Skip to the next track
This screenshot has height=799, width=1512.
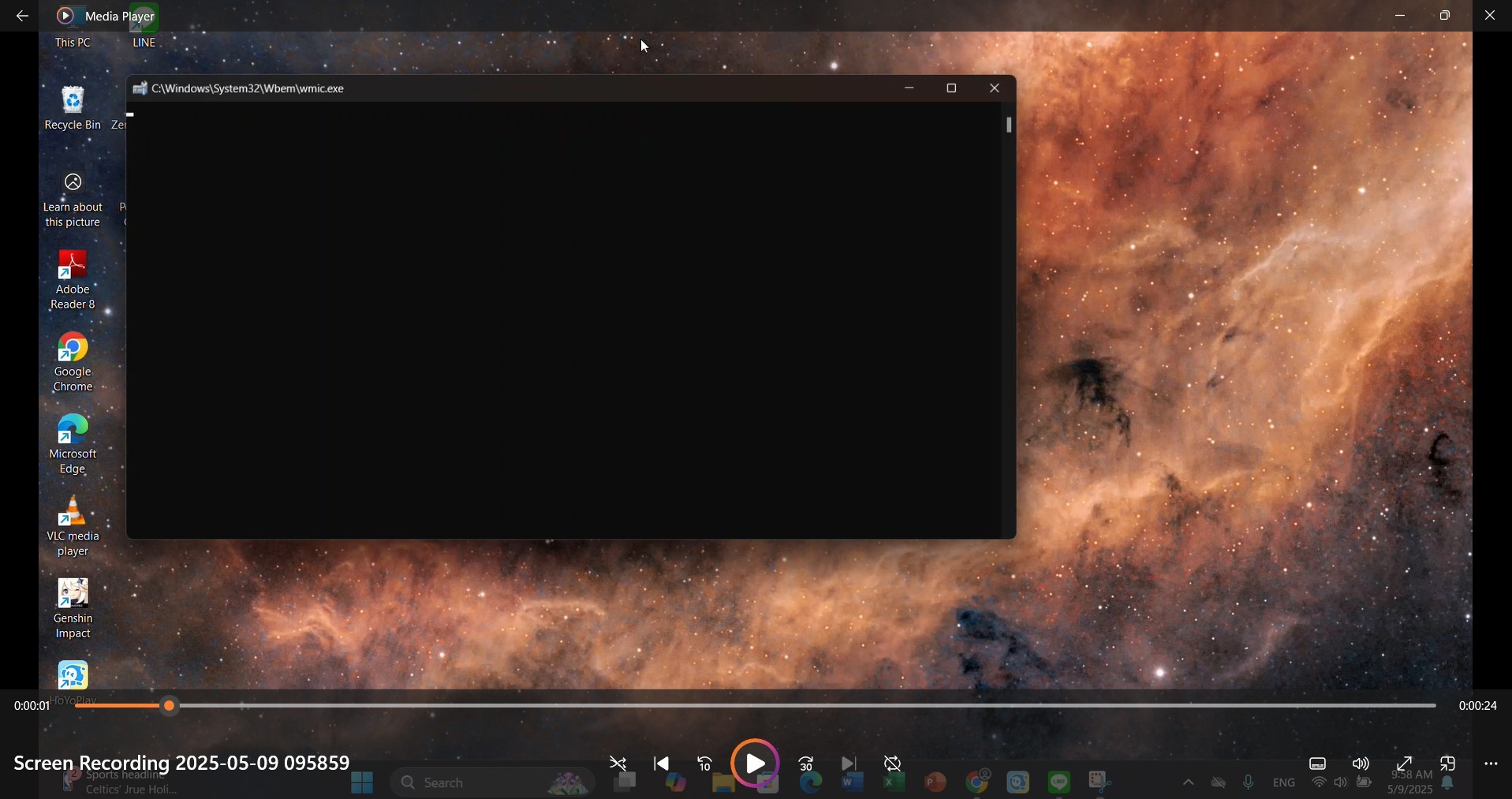tap(850, 764)
